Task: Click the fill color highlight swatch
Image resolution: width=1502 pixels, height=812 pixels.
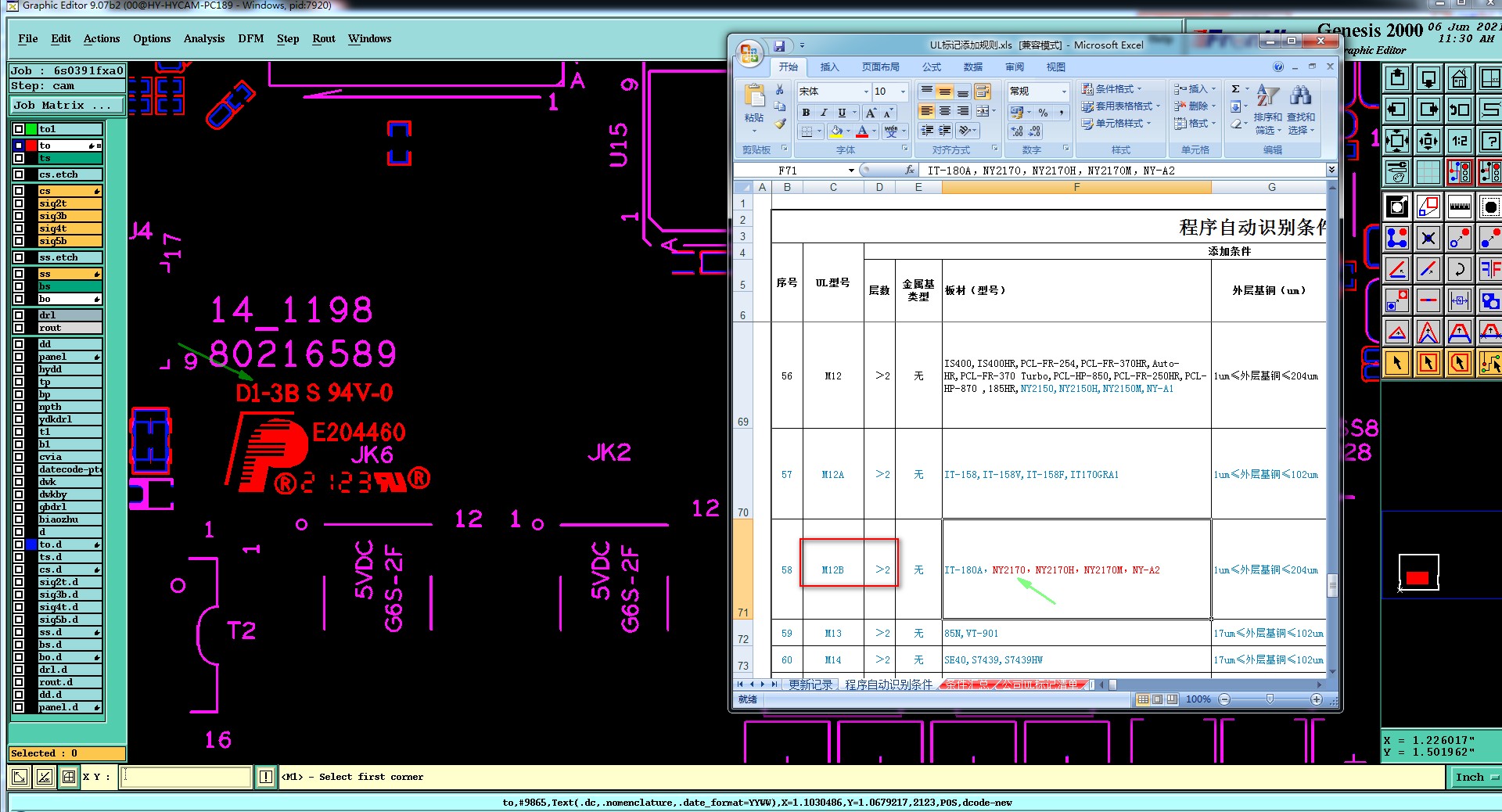Action: pos(836,131)
